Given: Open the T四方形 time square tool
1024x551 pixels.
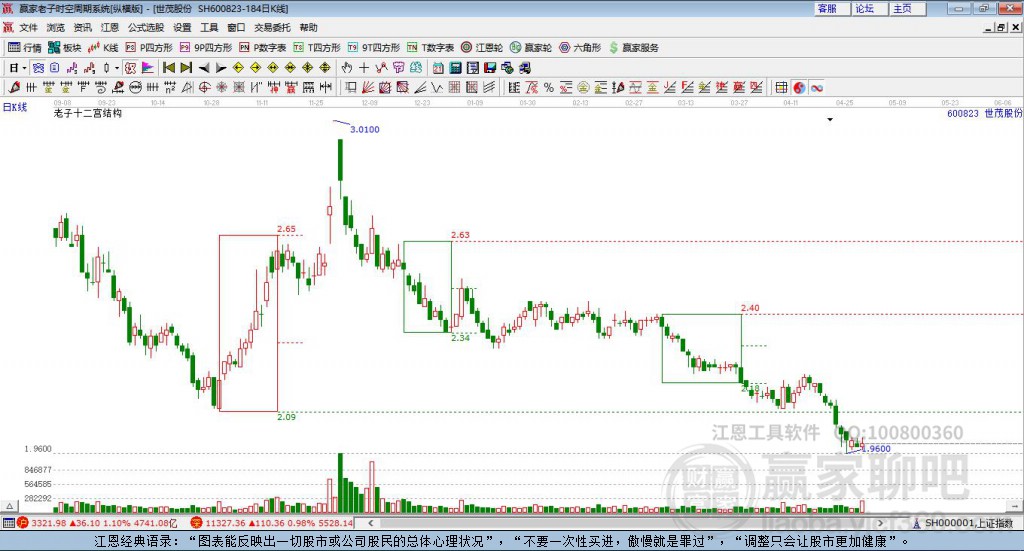Looking at the screenshot, I should [317, 48].
